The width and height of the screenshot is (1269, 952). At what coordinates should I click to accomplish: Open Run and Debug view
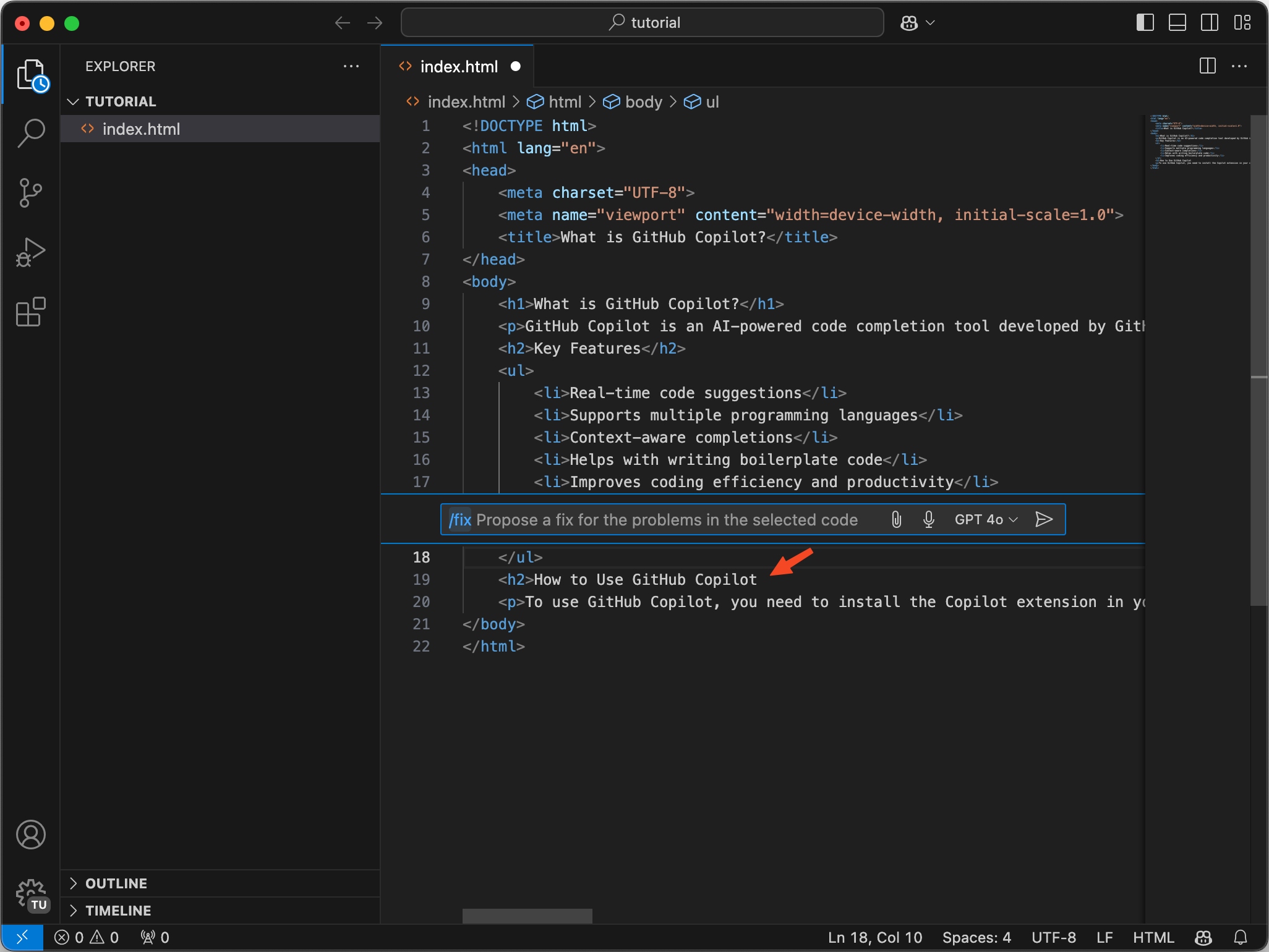coord(30,252)
